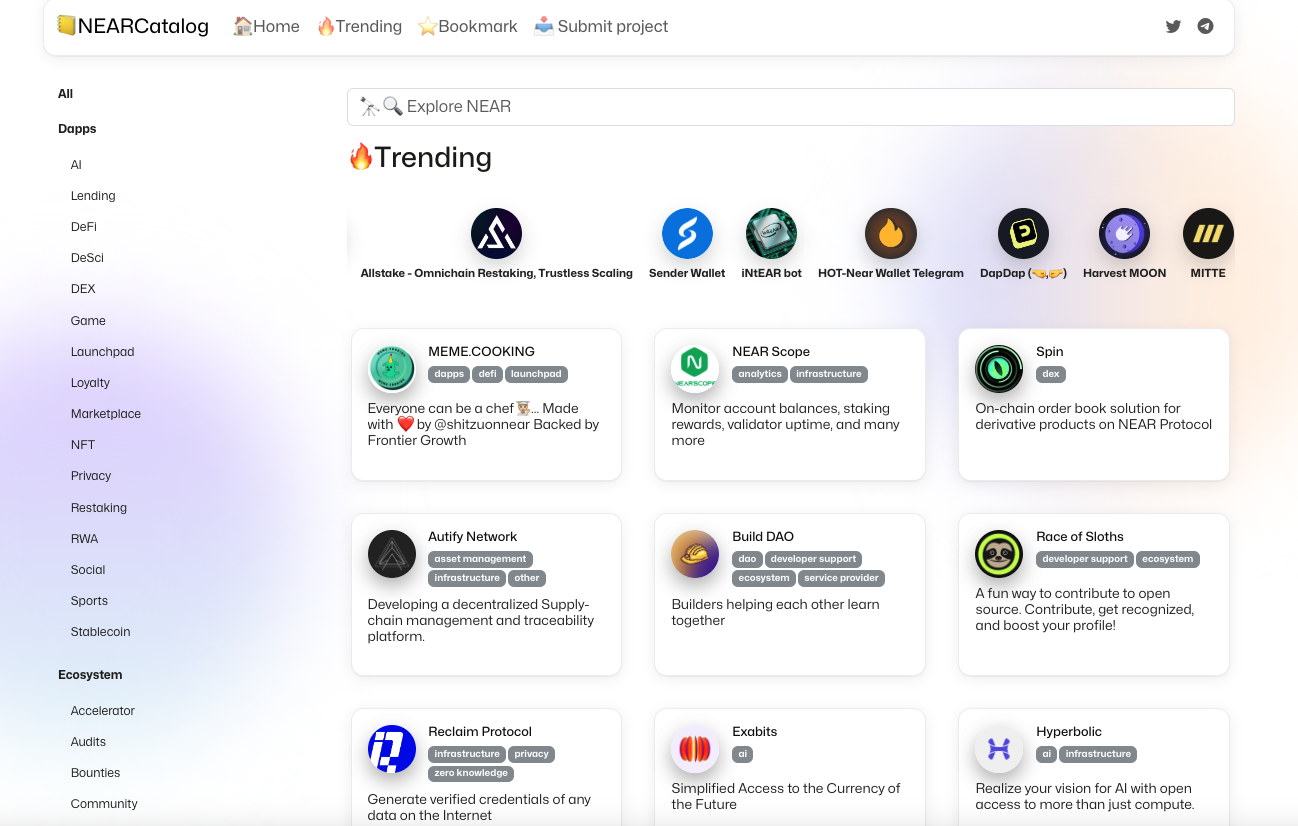Open Sender Wallet trending icon

[687, 234]
